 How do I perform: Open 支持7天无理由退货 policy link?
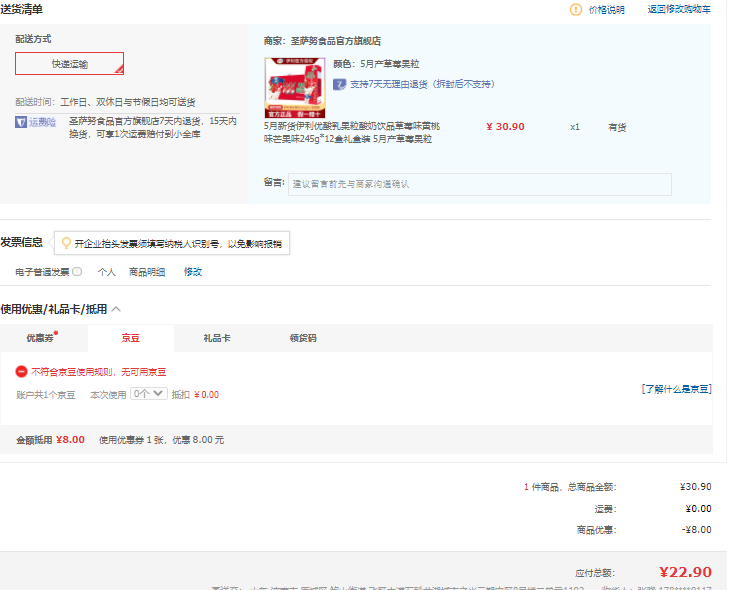pos(422,84)
